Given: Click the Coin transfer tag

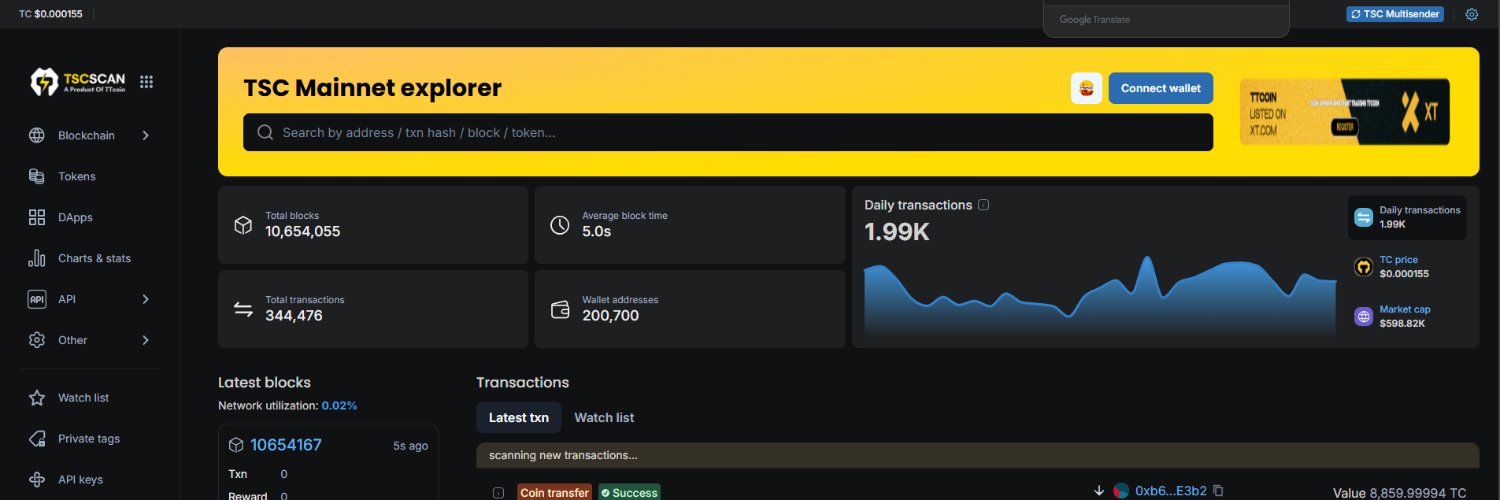Looking at the screenshot, I should (553, 492).
